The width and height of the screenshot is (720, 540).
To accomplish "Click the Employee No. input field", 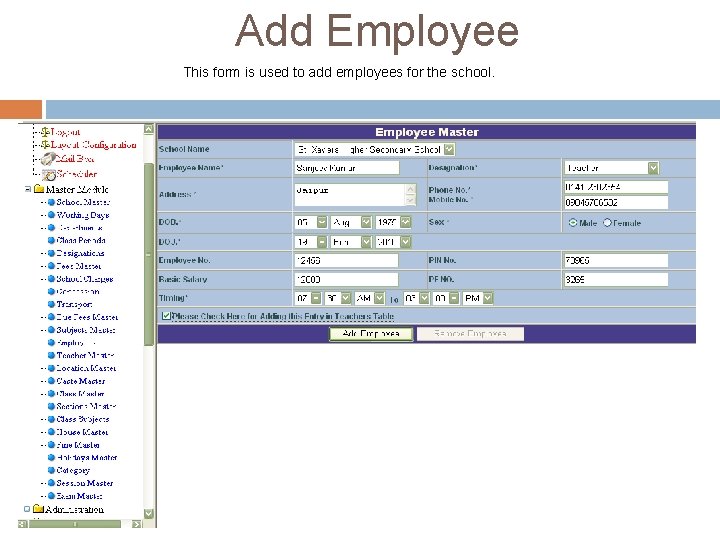I will (346, 260).
